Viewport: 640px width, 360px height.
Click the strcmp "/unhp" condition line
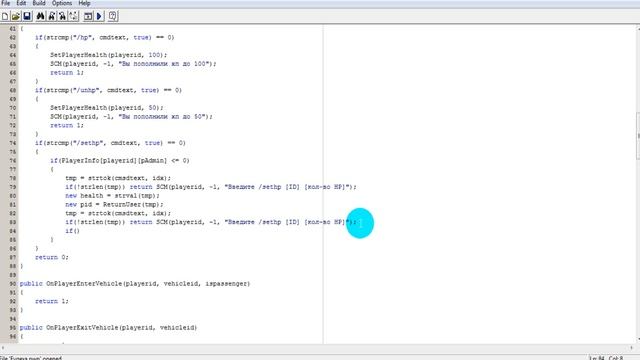tap(108, 90)
